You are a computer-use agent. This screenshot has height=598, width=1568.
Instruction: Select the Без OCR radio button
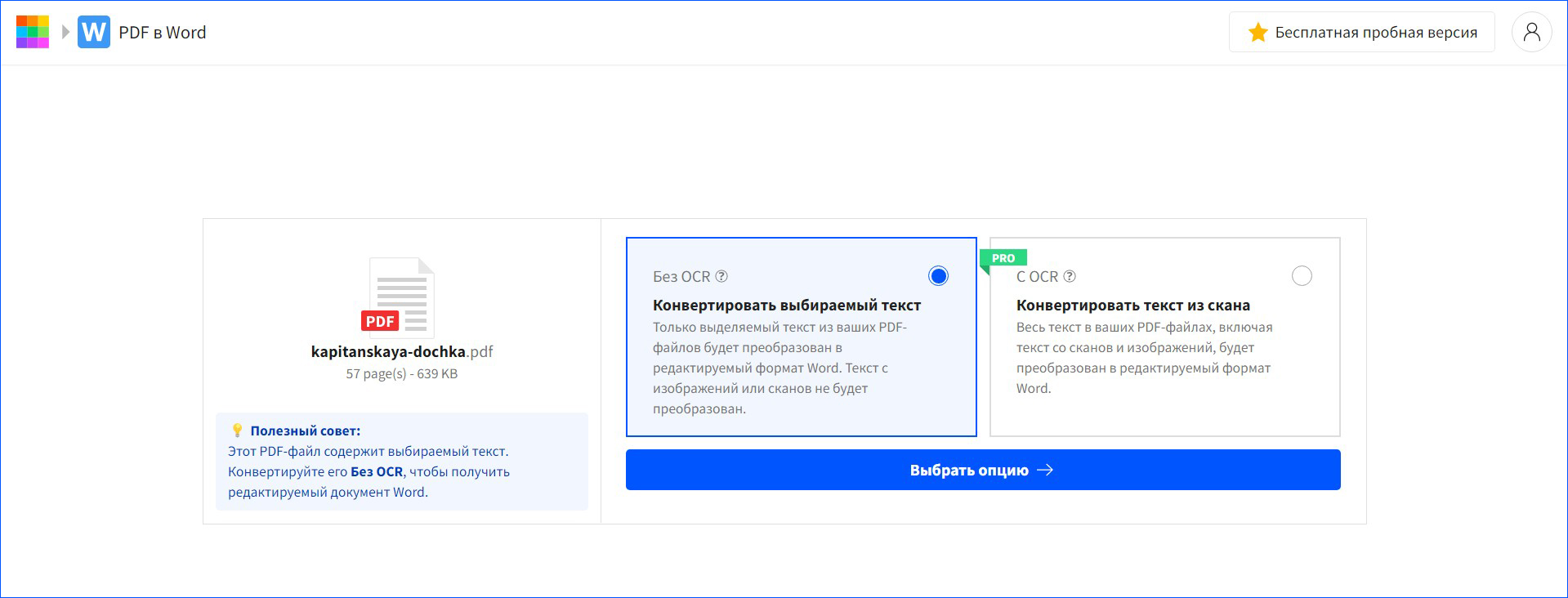coord(938,276)
